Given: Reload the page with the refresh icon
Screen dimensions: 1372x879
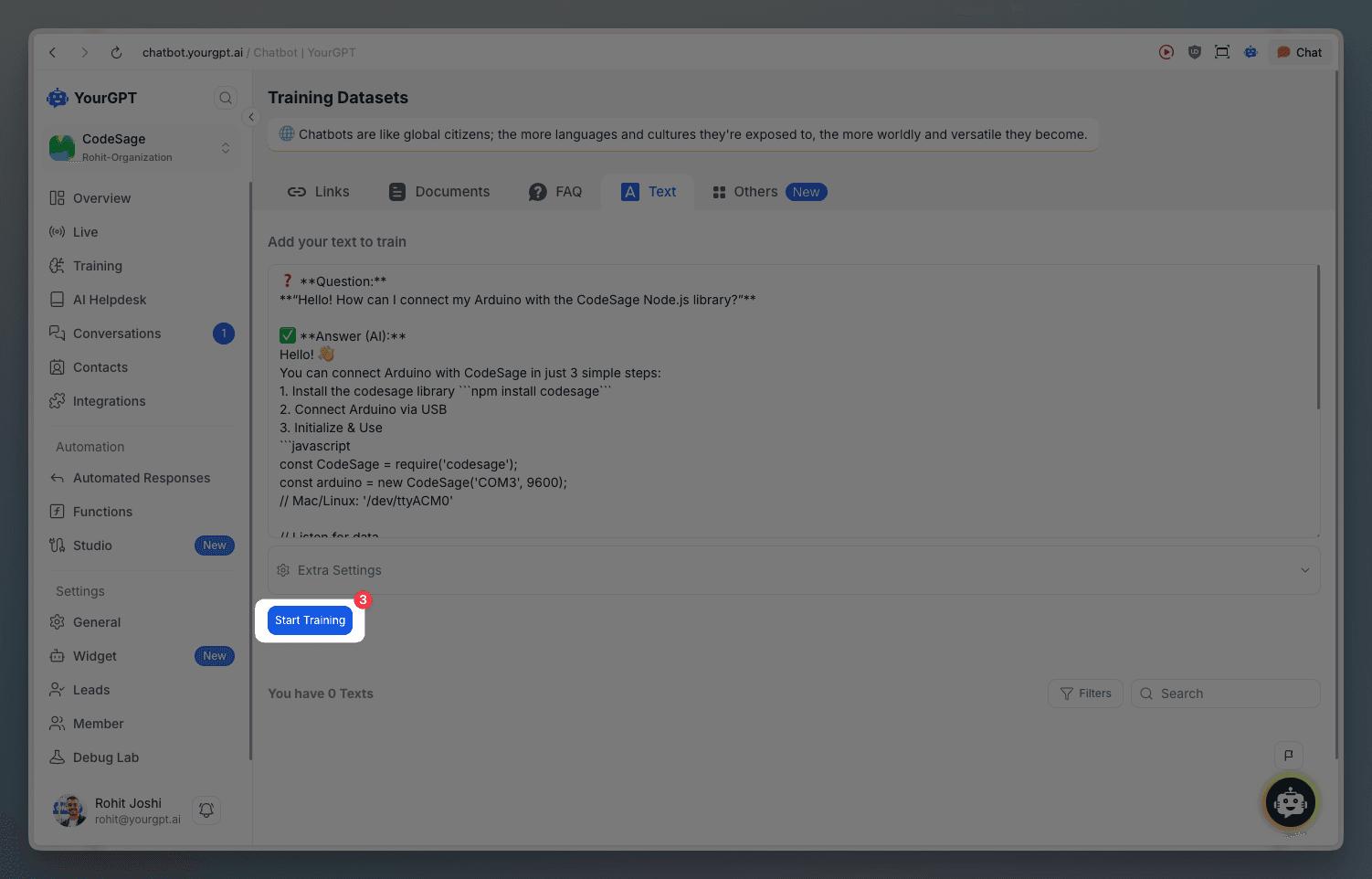Looking at the screenshot, I should (x=116, y=53).
